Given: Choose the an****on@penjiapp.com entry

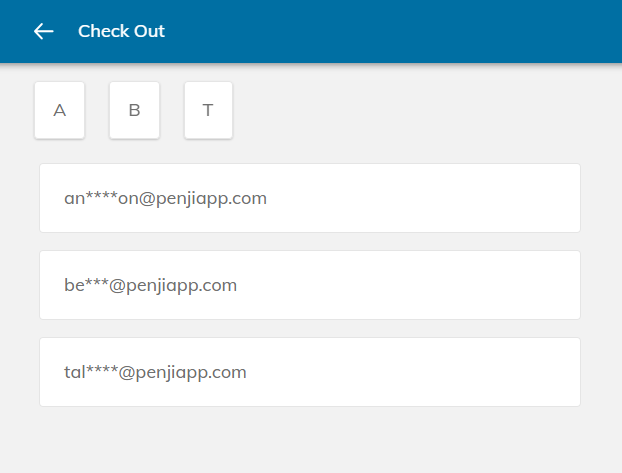Looking at the screenshot, I should [x=310, y=198].
